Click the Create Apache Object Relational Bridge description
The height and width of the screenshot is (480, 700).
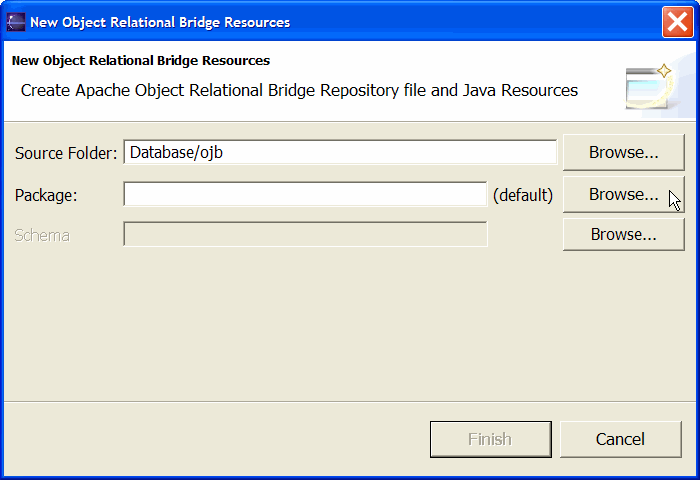coord(299,91)
